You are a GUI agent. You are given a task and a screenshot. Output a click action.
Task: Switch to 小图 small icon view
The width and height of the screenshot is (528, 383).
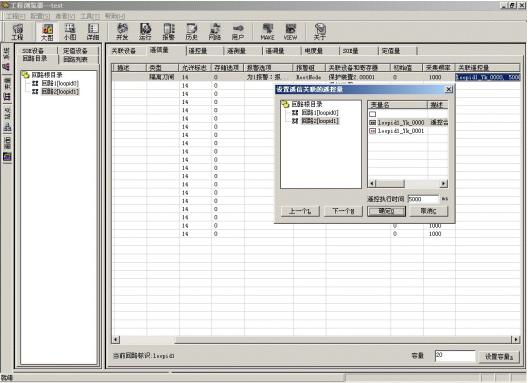70,32
